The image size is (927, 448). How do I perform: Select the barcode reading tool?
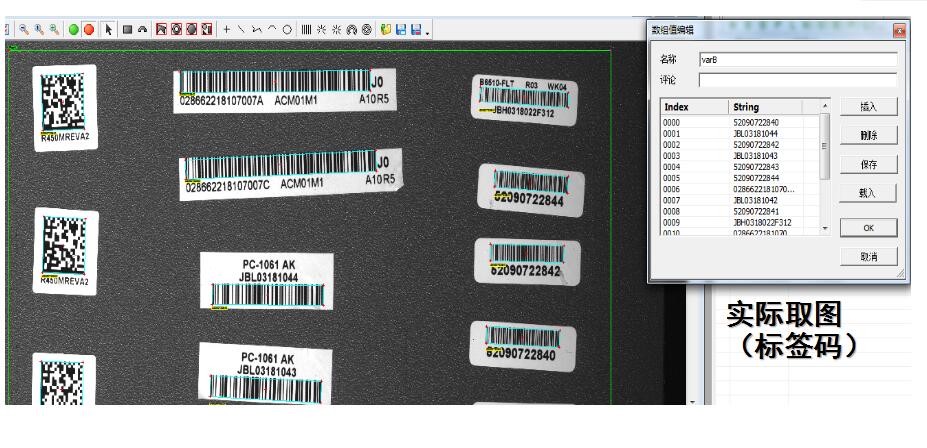(x=306, y=29)
